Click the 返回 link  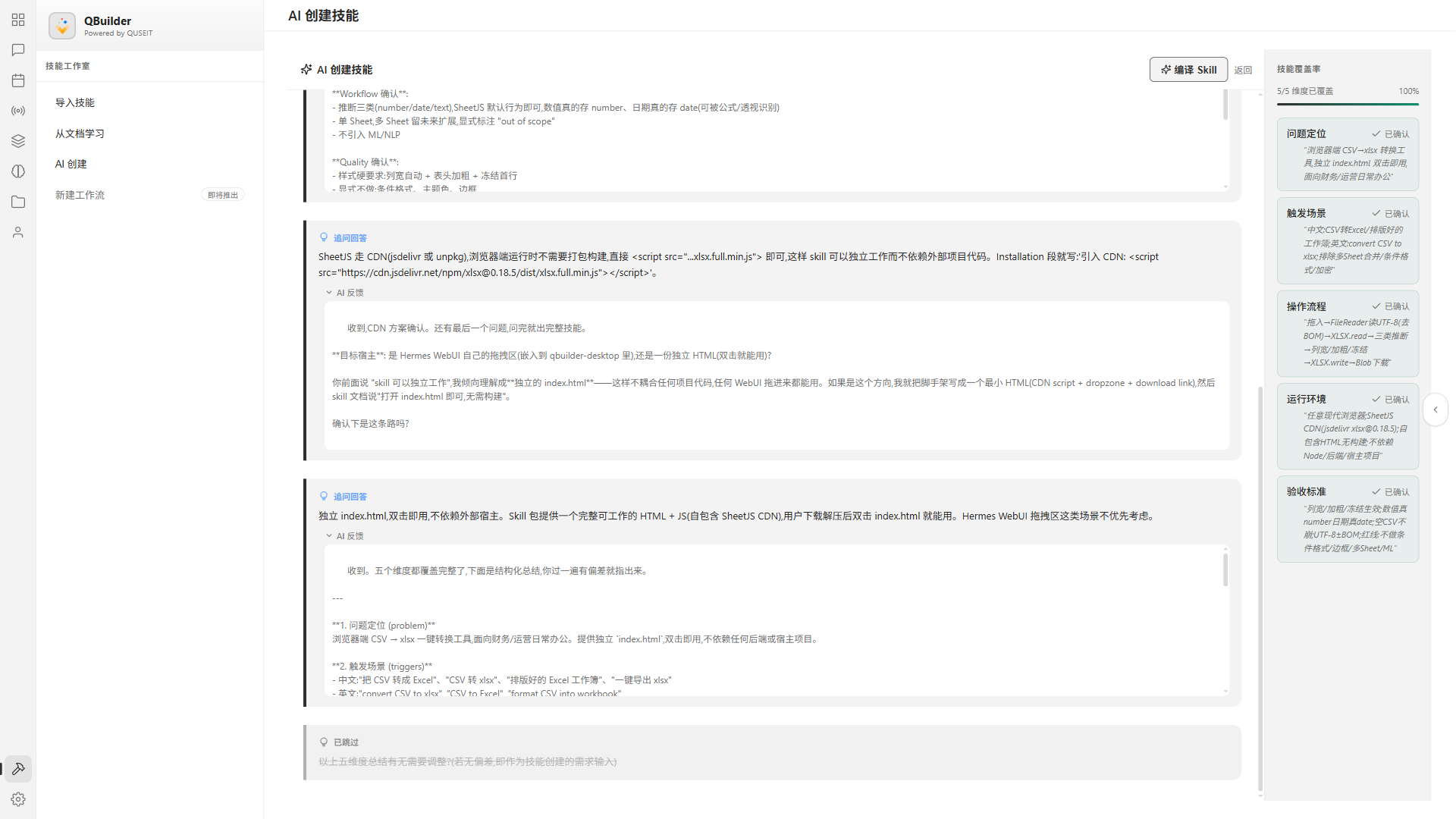tap(1243, 71)
